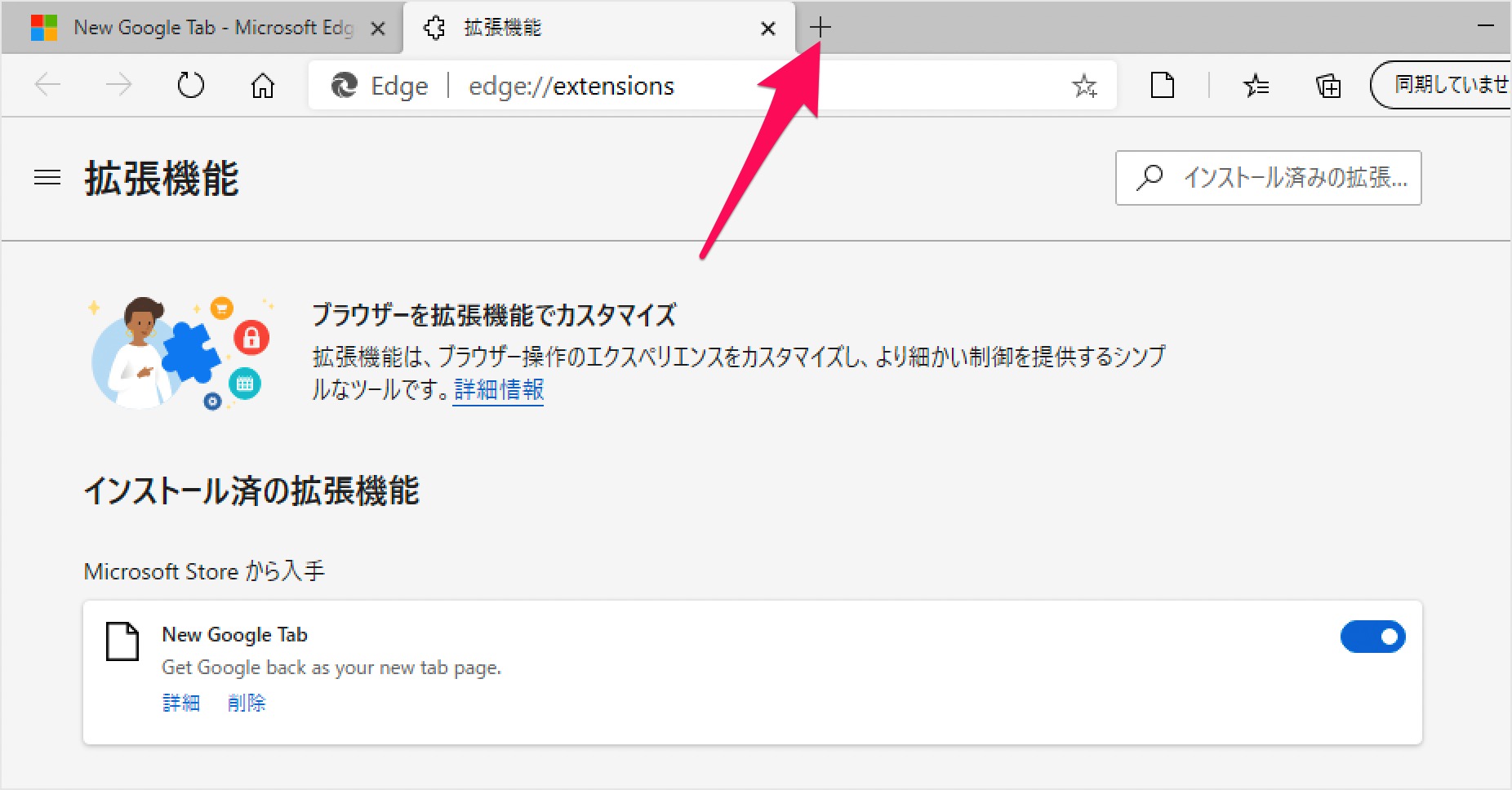Add this page to favorites star
Screen dimensions: 1512x790
(x=1084, y=85)
